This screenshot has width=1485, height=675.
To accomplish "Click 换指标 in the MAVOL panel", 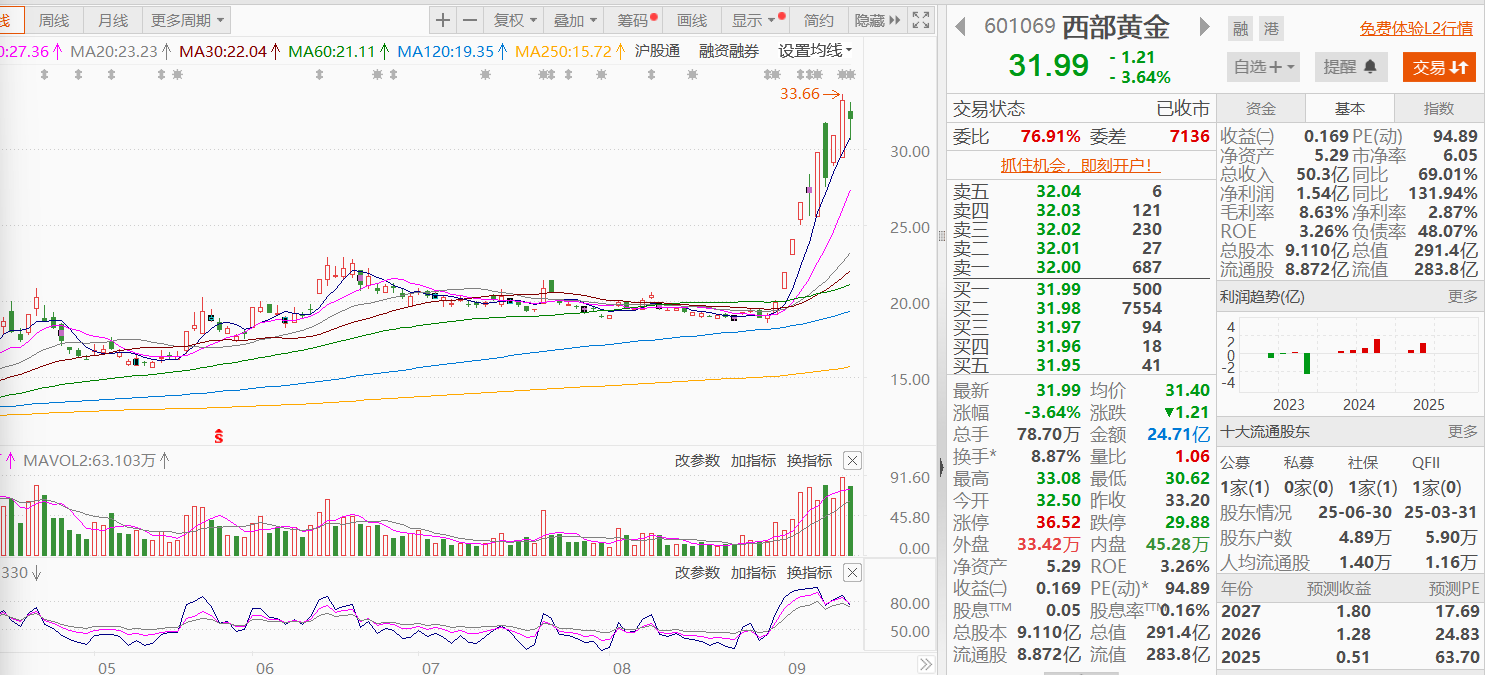I will (x=809, y=460).
